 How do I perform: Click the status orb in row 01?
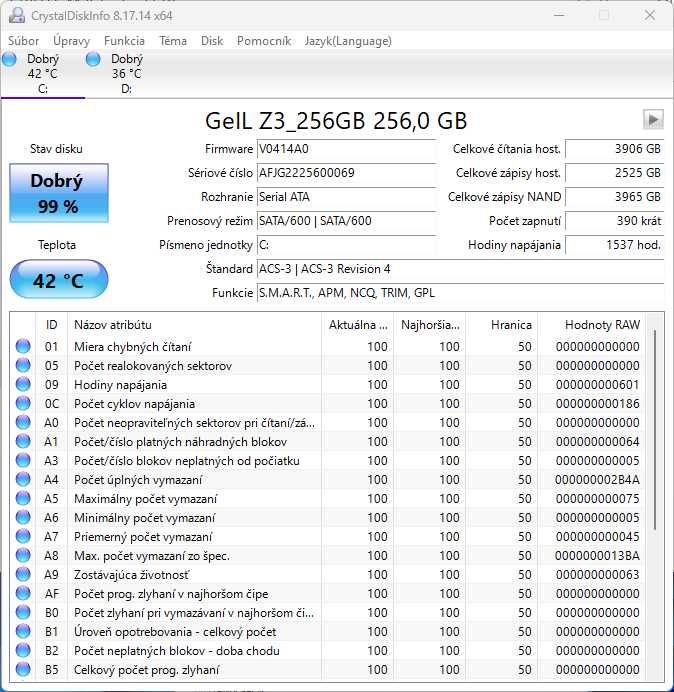(23, 346)
